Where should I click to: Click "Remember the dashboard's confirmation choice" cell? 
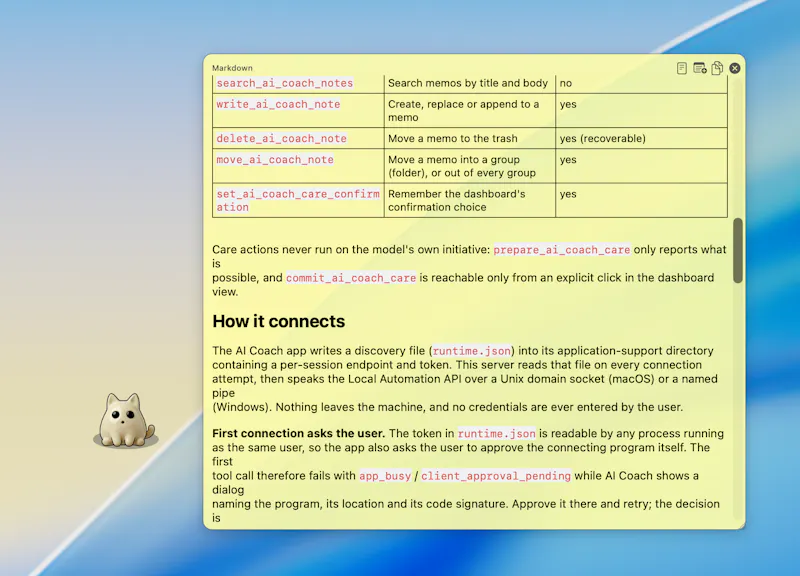pyautogui.click(x=469, y=201)
